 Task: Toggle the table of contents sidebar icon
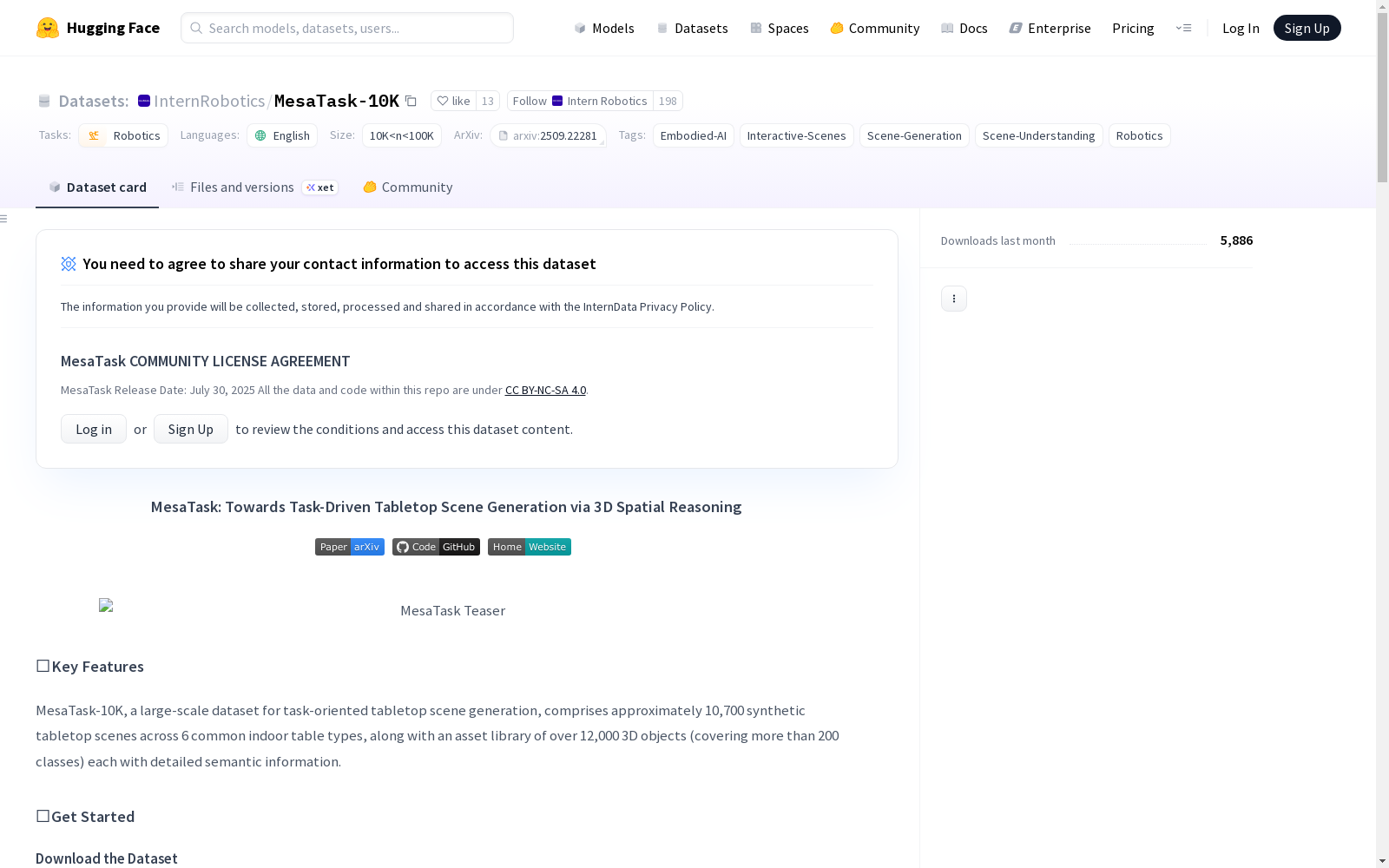[x=4, y=219]
